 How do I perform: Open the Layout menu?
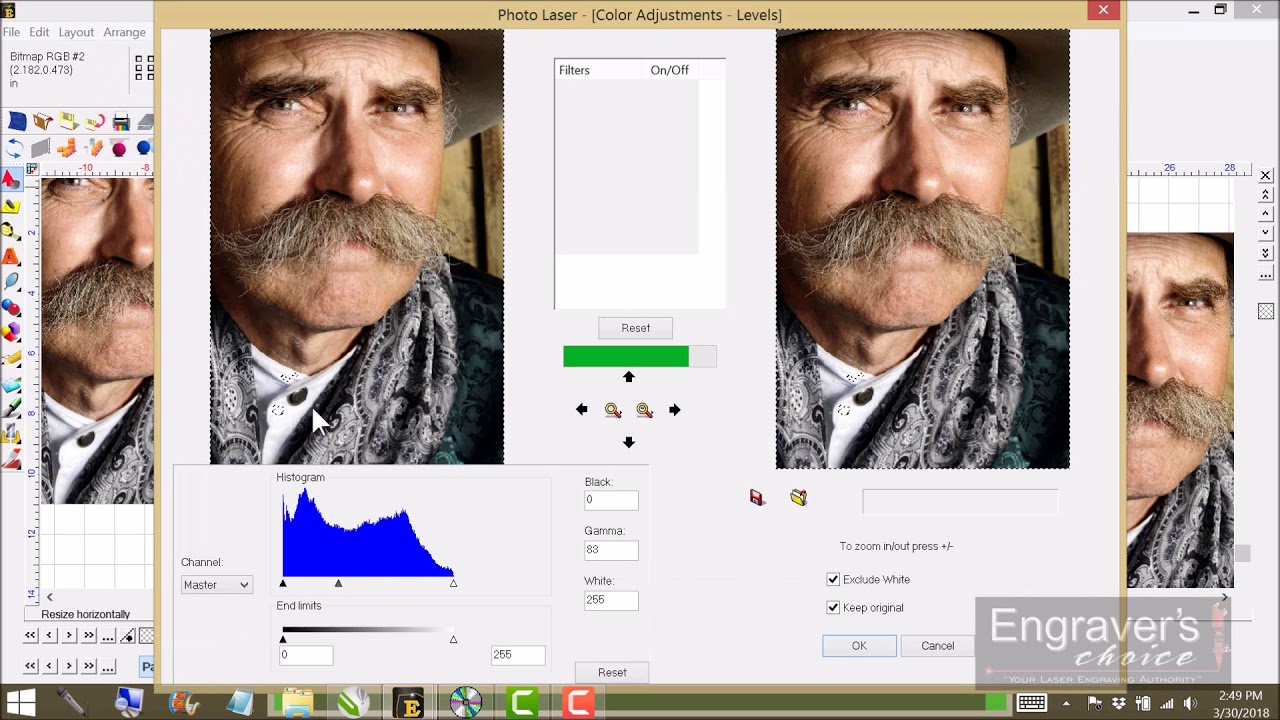pos(76,32)
